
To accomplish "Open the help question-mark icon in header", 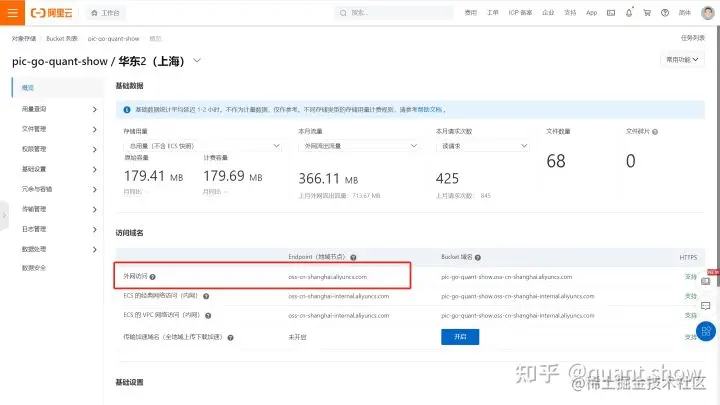I will click(x=665, y=13).
